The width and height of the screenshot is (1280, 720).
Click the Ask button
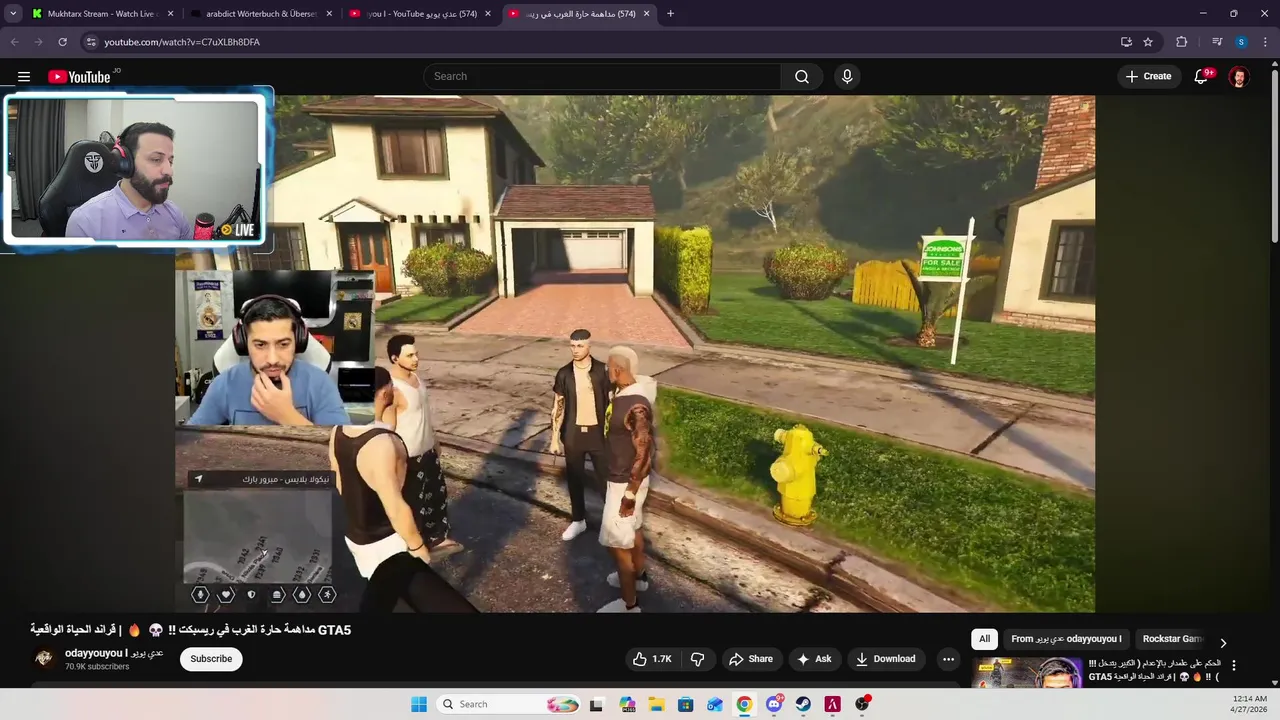(814, 659)
